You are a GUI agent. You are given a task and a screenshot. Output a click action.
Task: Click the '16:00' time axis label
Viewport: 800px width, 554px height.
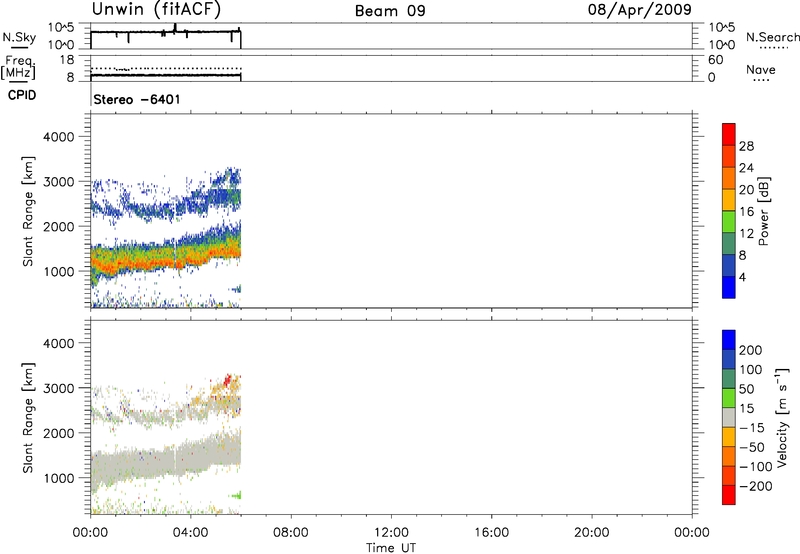491,533
